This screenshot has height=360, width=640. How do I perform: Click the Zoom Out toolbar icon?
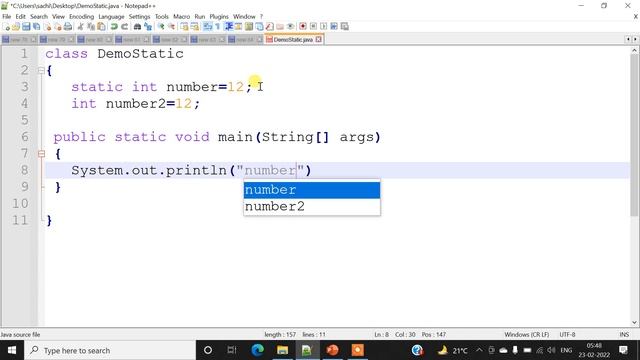click(171, 27)
